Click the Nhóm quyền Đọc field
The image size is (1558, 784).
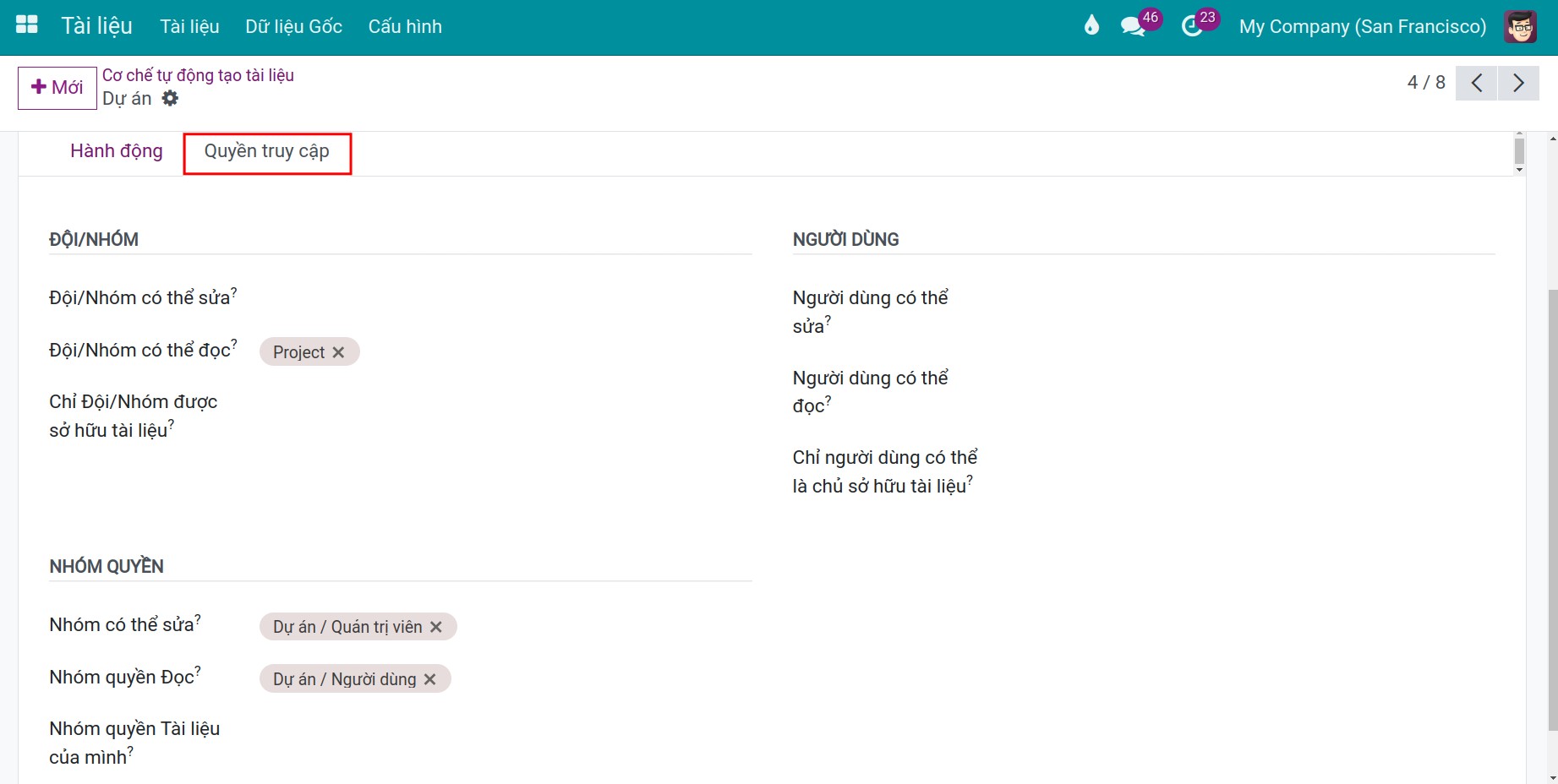[506, 679]
